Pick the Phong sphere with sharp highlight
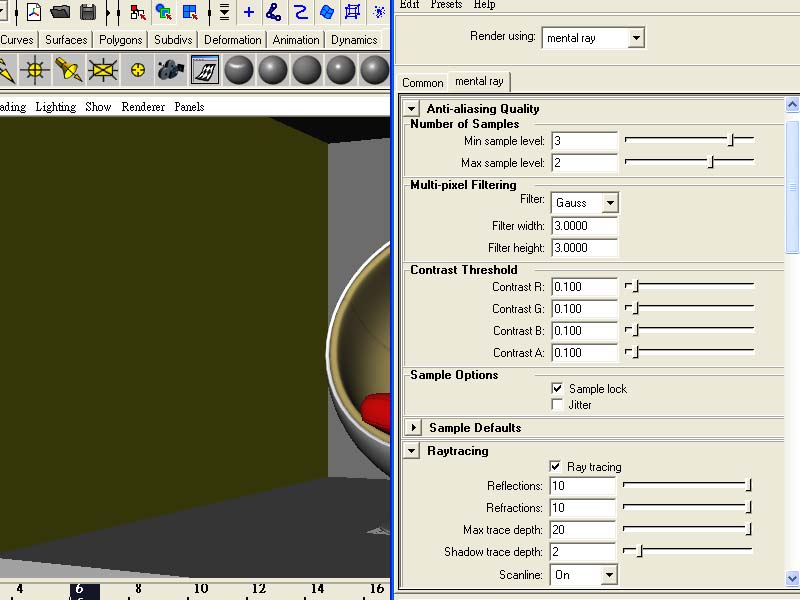 click(x=341, y=70)
